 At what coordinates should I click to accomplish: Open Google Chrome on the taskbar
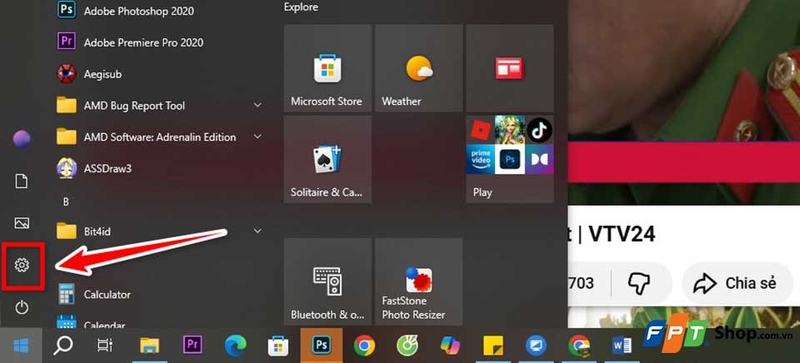364,346
